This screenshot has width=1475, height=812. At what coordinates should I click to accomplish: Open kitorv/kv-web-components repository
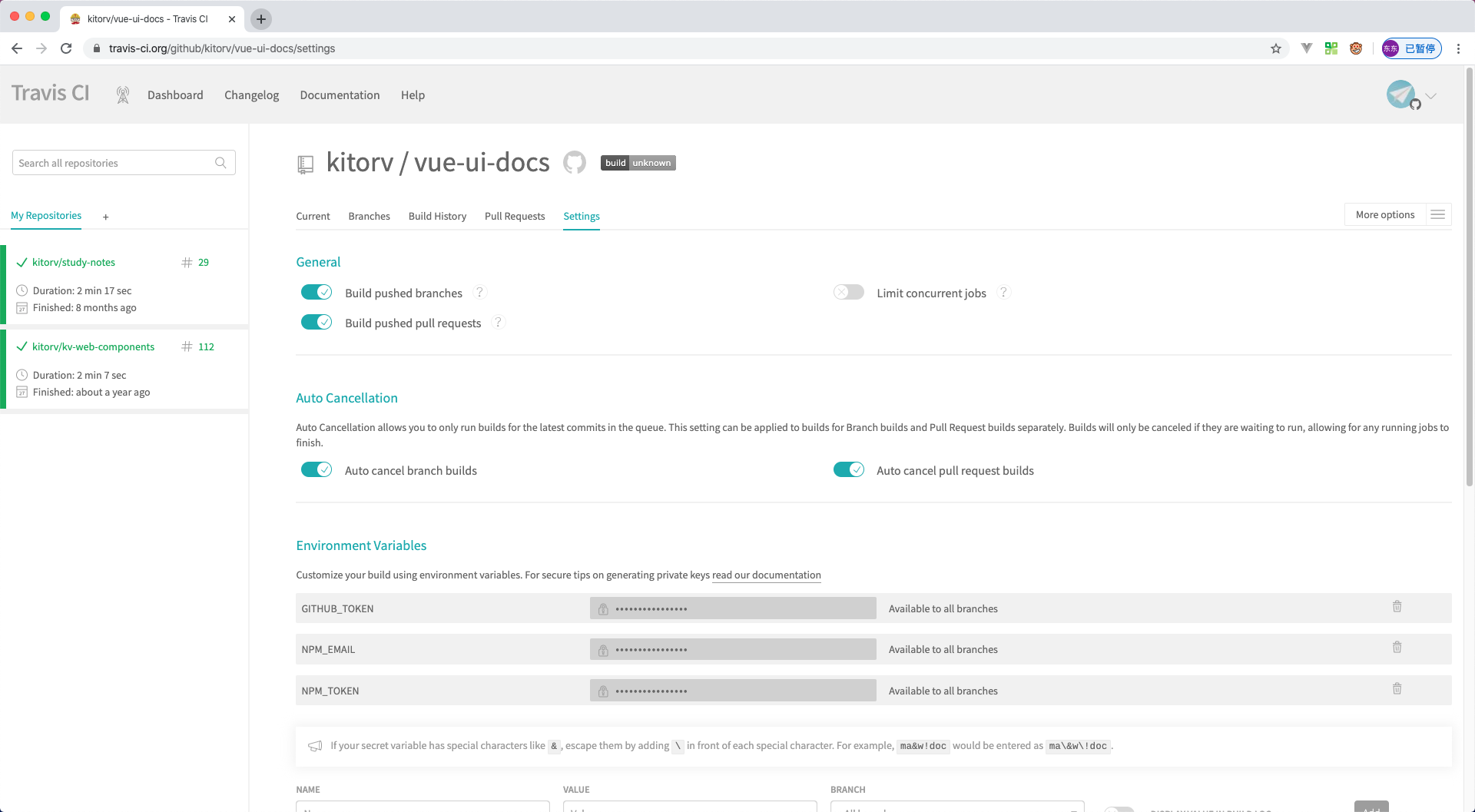tap(94, 347)
